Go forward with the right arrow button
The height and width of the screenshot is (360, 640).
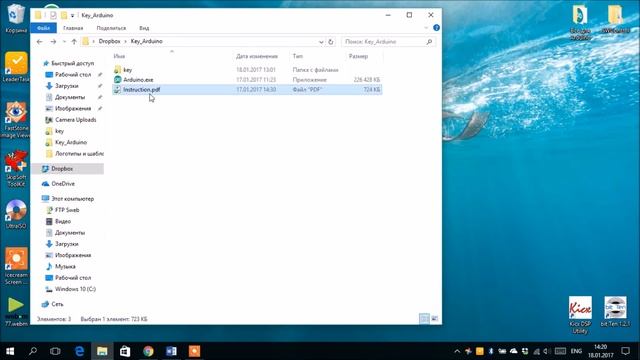[x=53, y=42]
